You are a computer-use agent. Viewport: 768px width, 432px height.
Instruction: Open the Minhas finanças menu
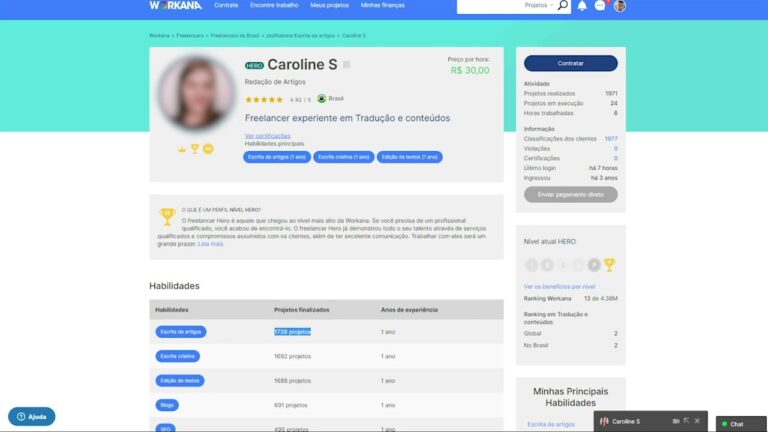click(383, 5)
